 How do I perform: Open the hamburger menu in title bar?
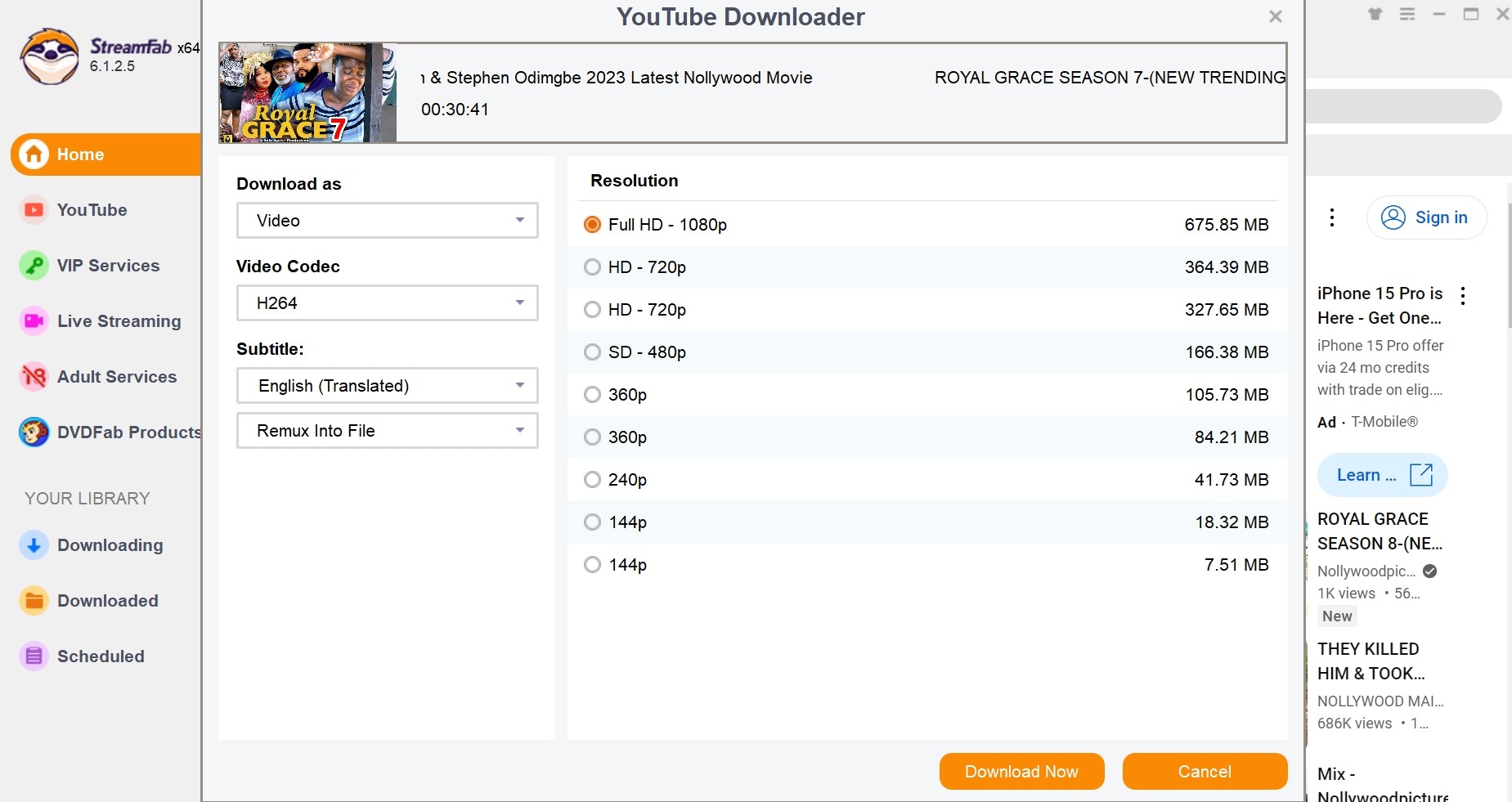coord(1407,14)
